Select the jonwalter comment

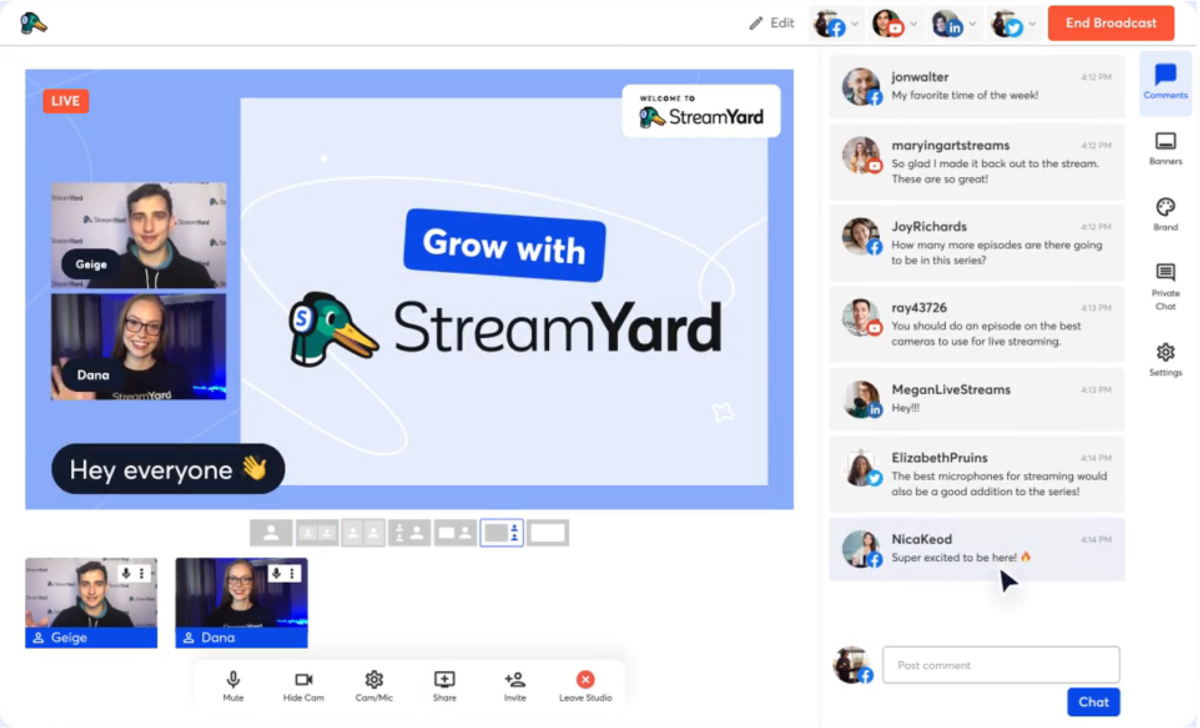[x=977, y=86]
